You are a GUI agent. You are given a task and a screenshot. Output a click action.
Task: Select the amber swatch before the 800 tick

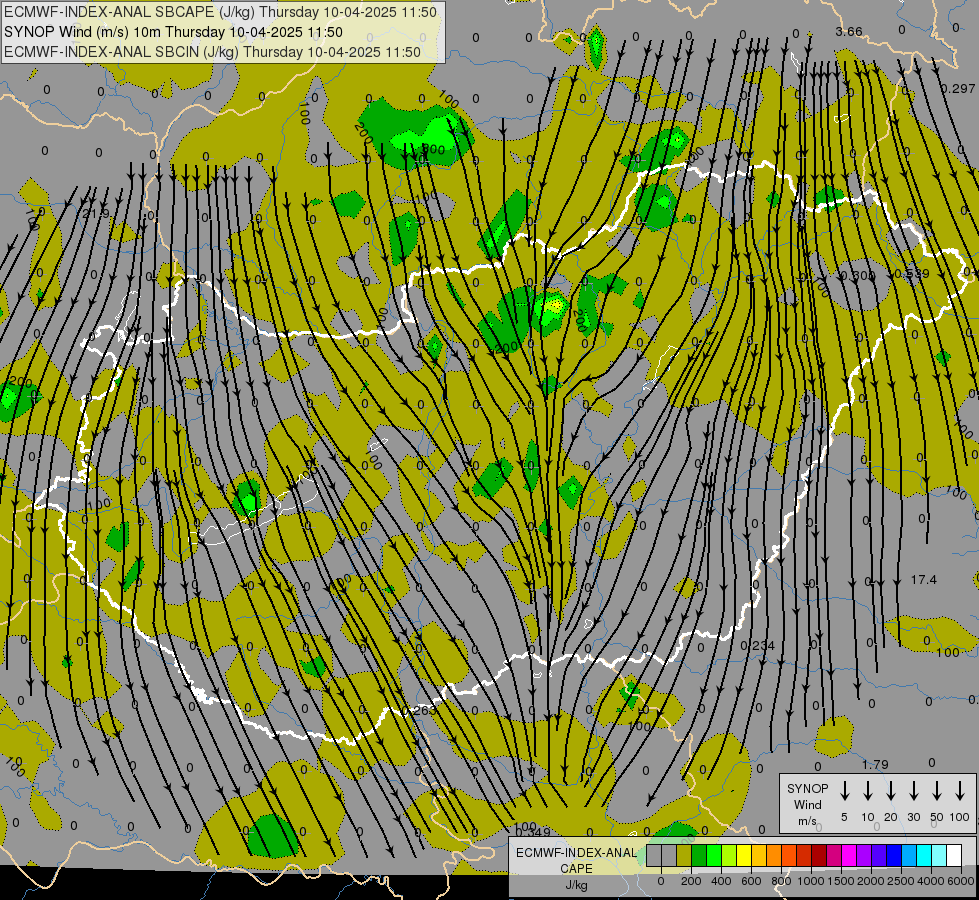tap(774, 855)
